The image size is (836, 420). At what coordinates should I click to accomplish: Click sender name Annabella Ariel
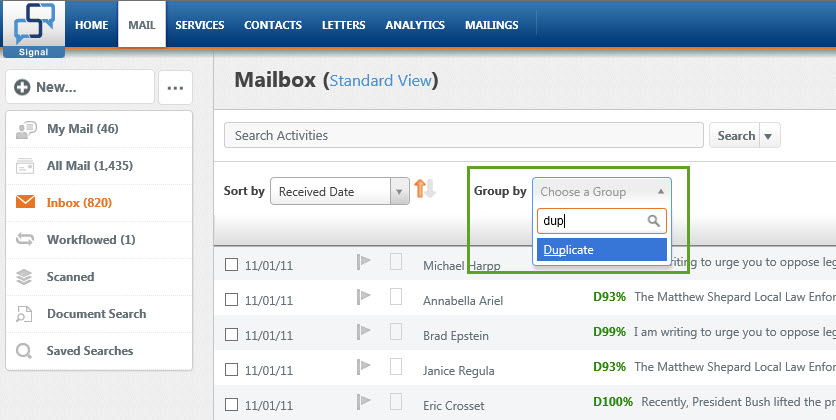[463, 301]
